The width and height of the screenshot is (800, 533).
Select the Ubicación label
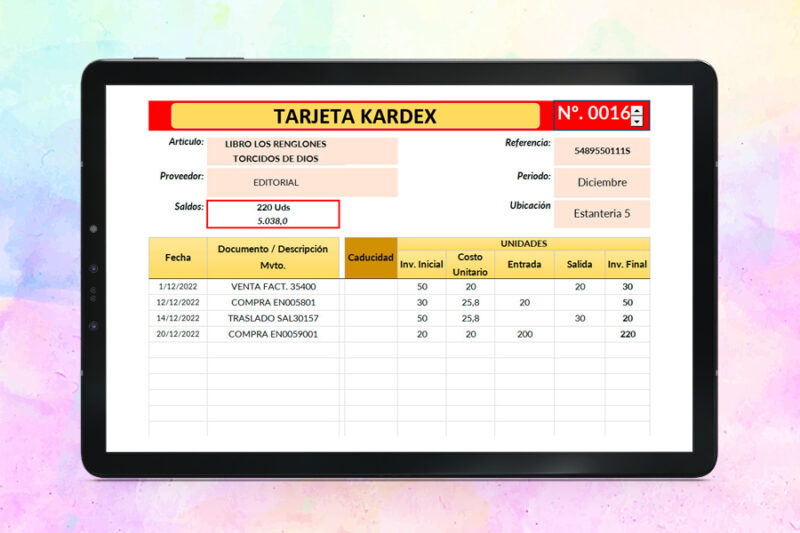point(530,205)
